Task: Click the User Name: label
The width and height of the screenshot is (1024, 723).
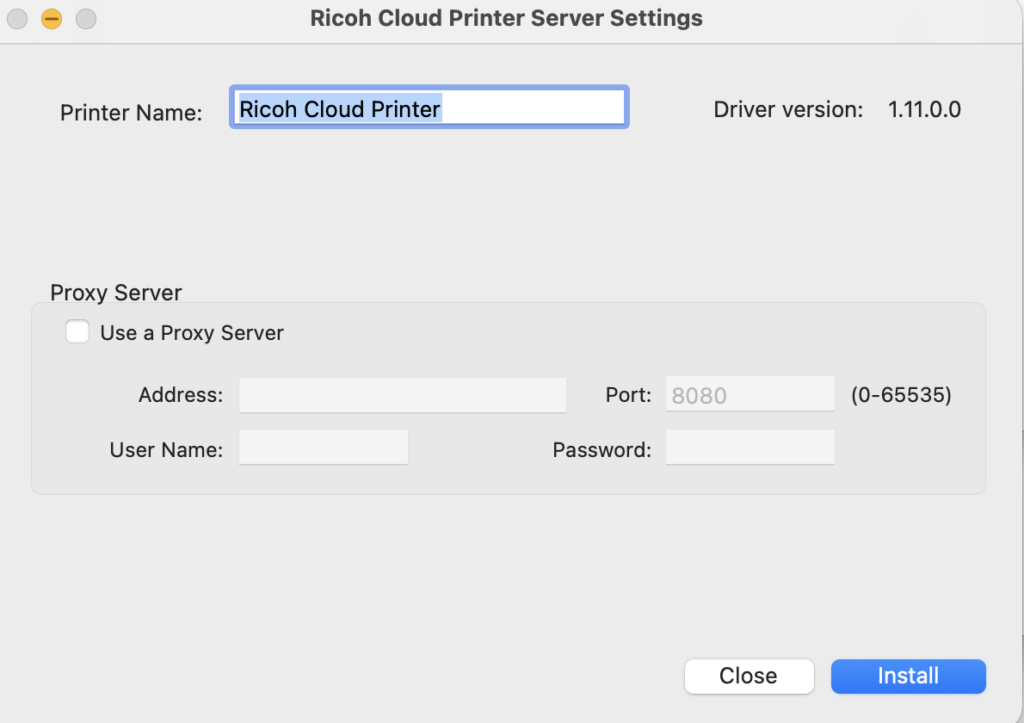Action: point(167,450)
